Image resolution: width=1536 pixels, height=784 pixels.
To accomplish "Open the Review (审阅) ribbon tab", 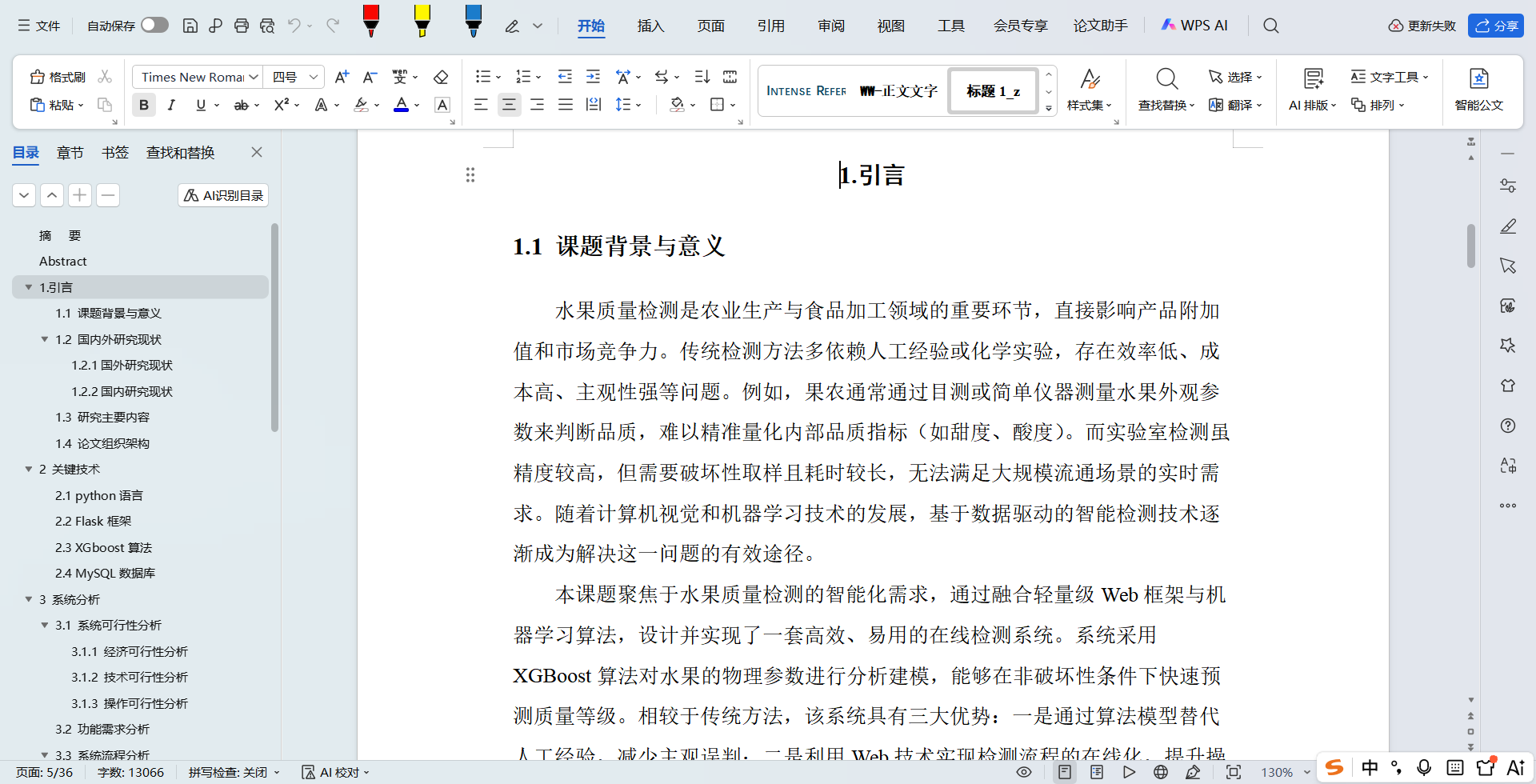I will tap(831, 26).
